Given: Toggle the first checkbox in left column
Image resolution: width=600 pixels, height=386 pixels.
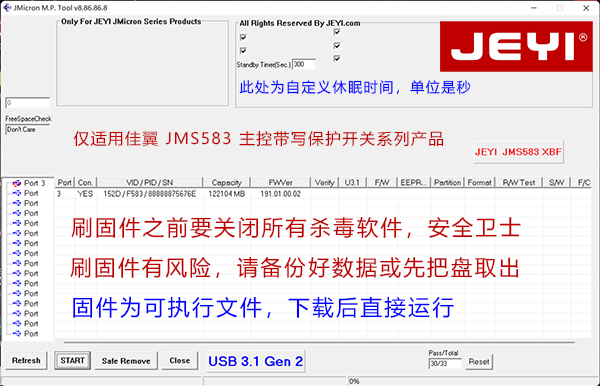Looking at the screenshot, I should pyautogui.click(x=243, y=37).
